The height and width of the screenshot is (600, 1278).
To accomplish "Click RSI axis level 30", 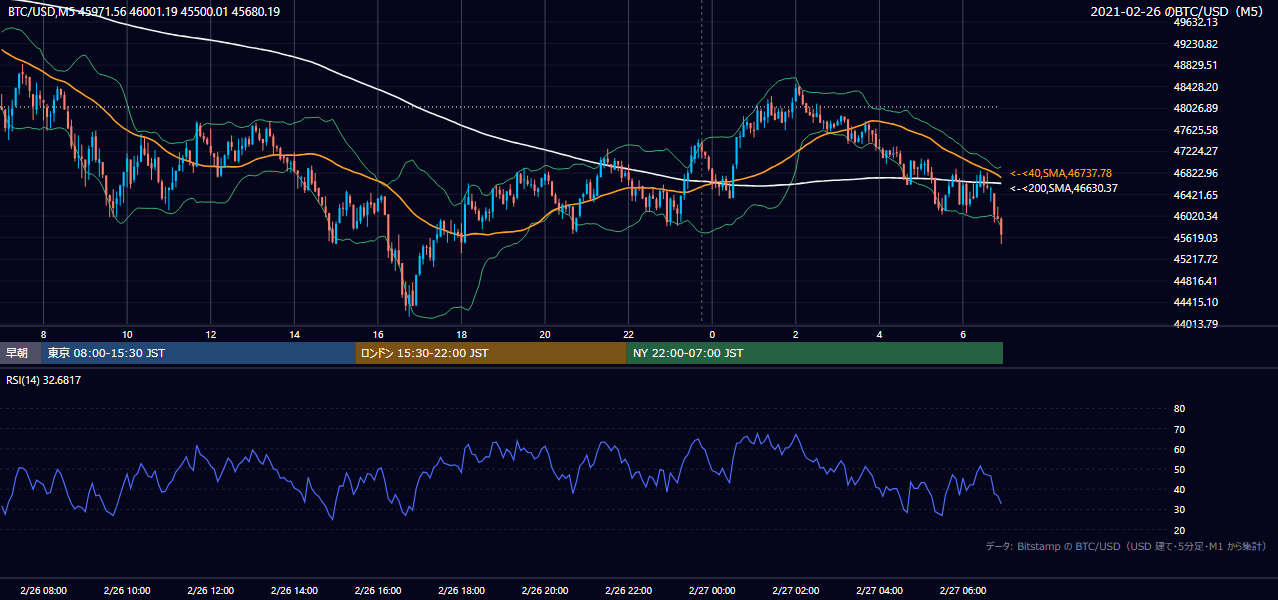I will (x=1179, y=510).
